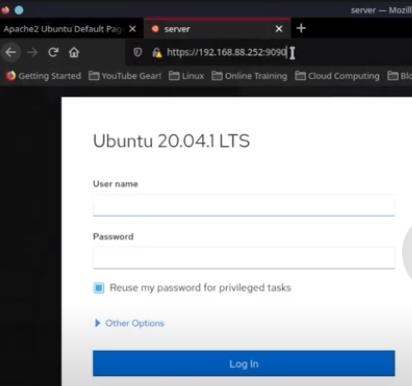The width and height of the screenshot is (412, 386).
Task: Open the Cloud Computing bookmarks folder
Action: point(337,76)
